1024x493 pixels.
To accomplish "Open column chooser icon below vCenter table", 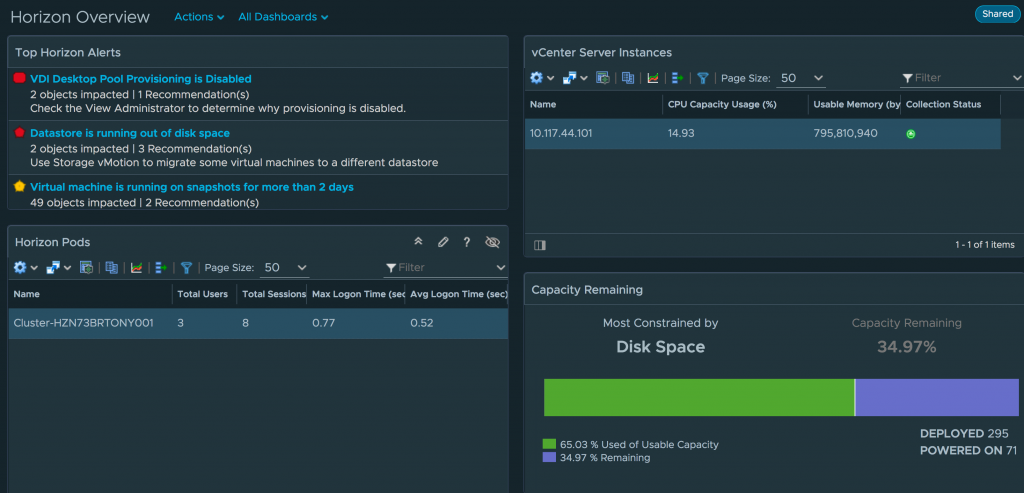I will click(539, 245).
